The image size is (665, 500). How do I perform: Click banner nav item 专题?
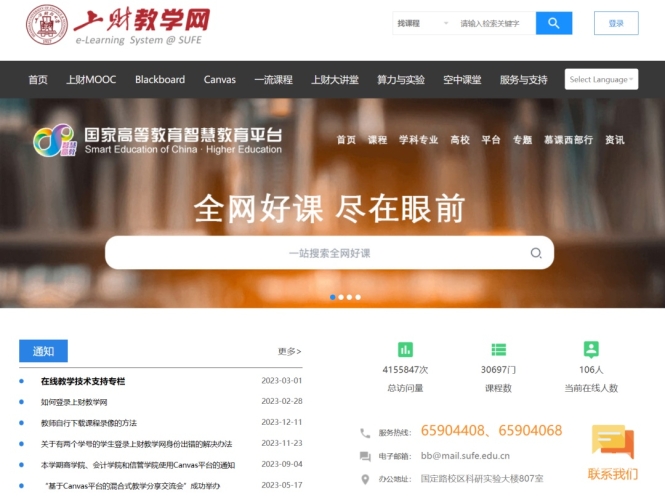pos(522,140)
